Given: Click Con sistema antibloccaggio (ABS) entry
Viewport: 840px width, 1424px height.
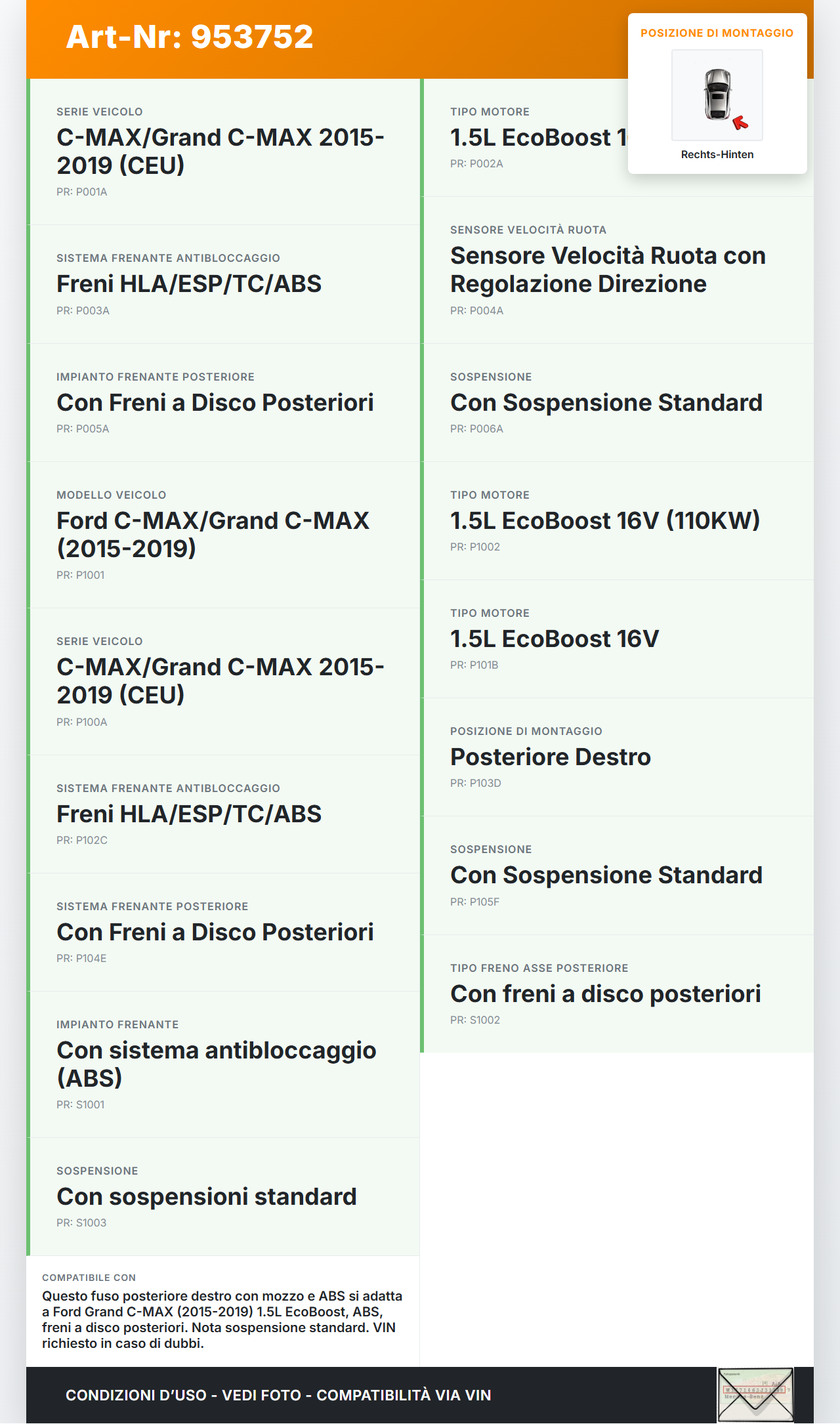Looking at the screenshot, I should coord(216,1064).
